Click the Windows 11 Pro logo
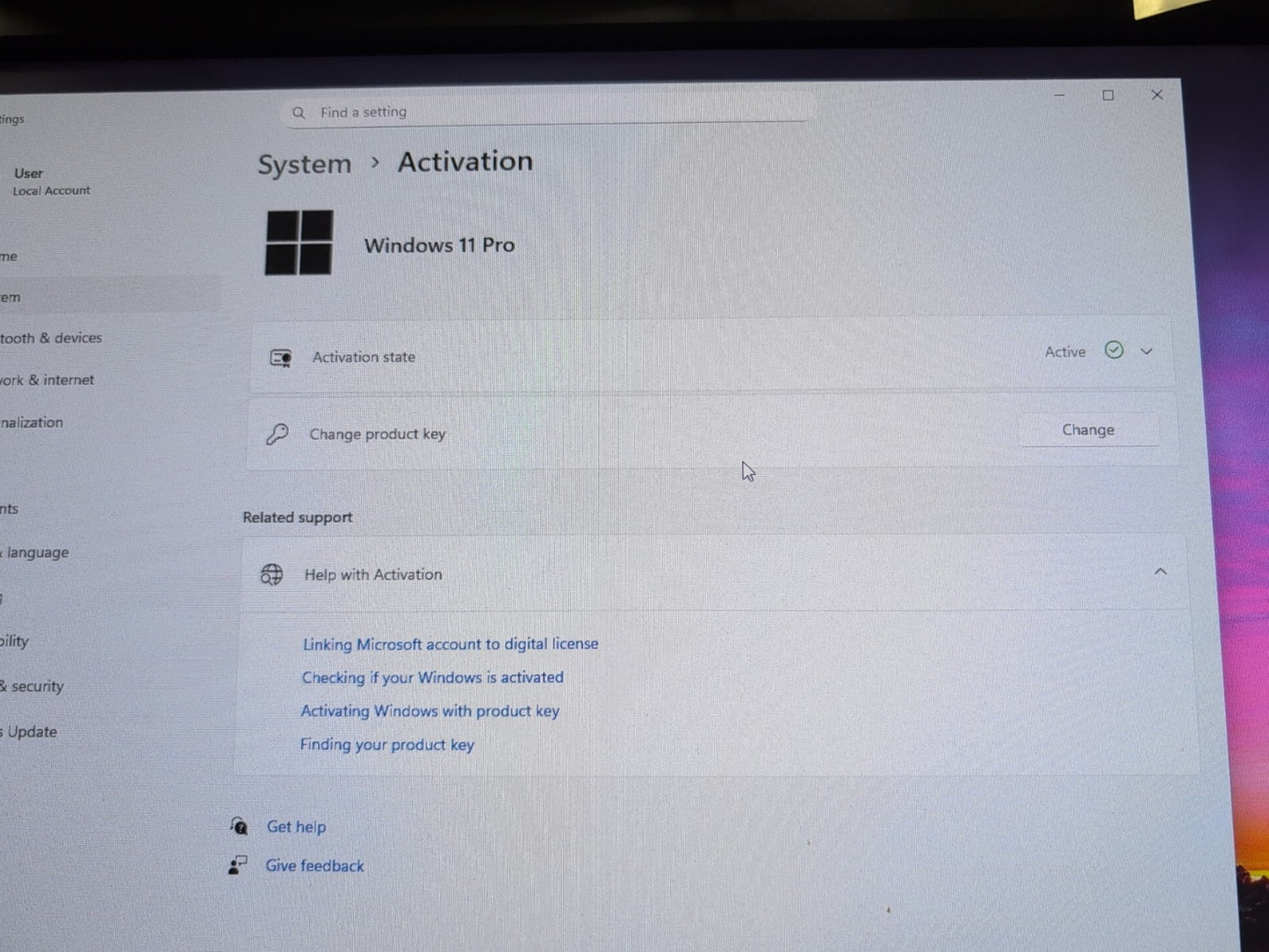The image size is (1269, 952). click(299, 242)
